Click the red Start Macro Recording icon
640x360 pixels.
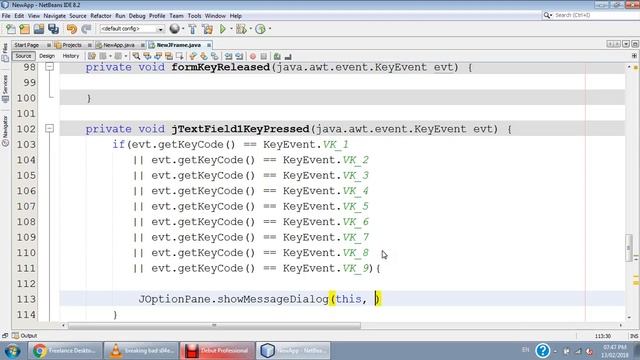[253, 56]
